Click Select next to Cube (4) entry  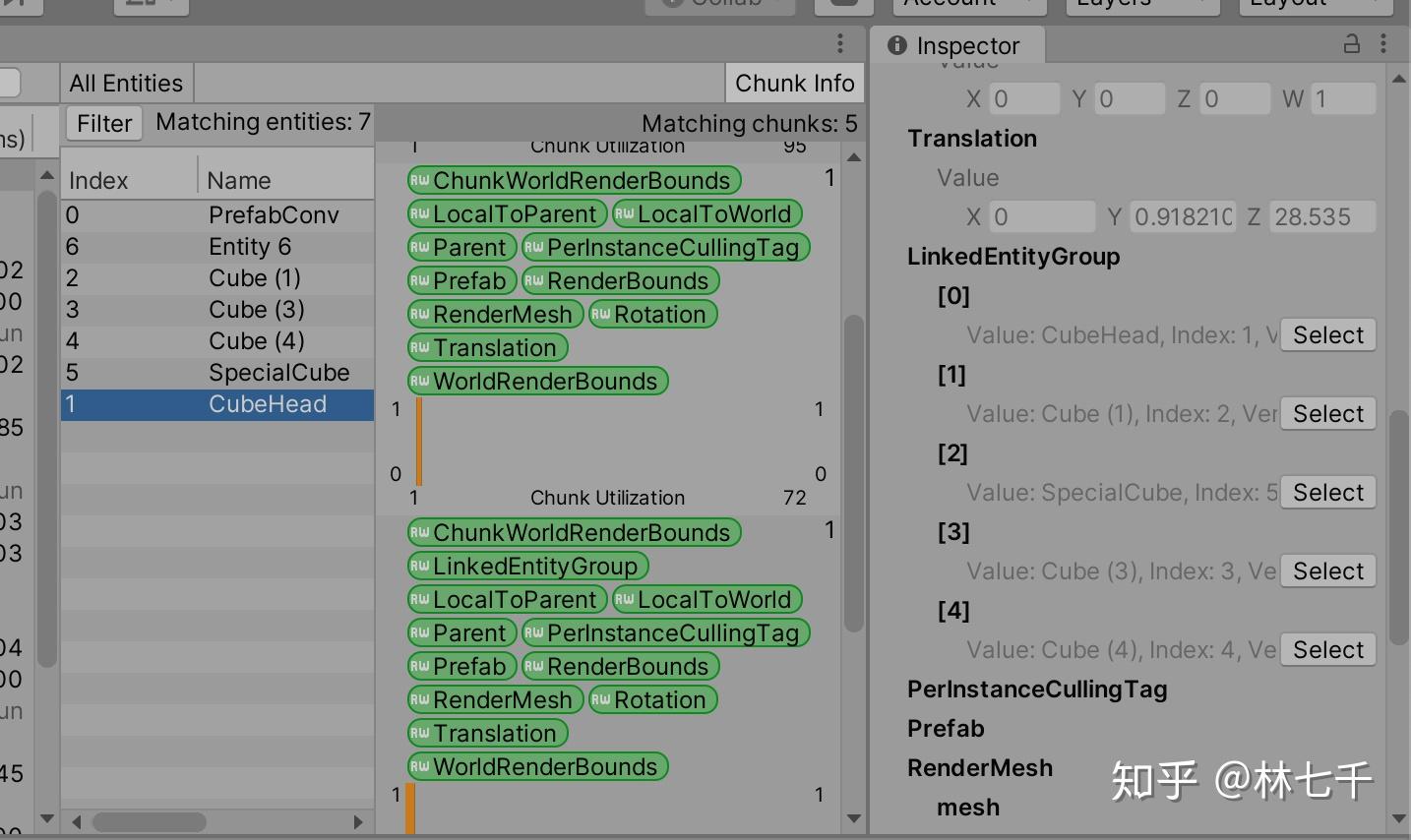pos(1327,649)
